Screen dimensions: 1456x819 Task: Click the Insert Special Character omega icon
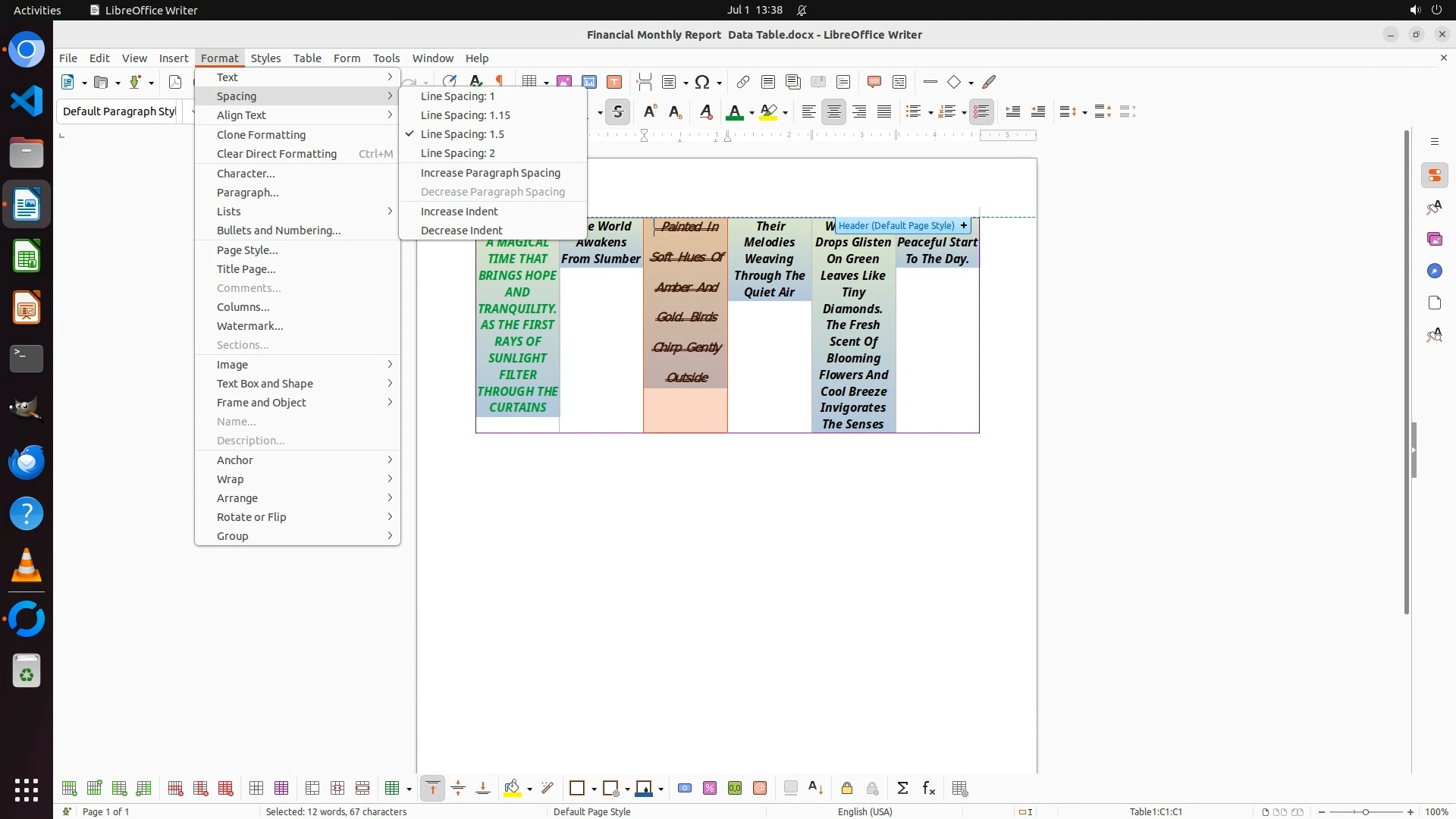tap(702, 82)
